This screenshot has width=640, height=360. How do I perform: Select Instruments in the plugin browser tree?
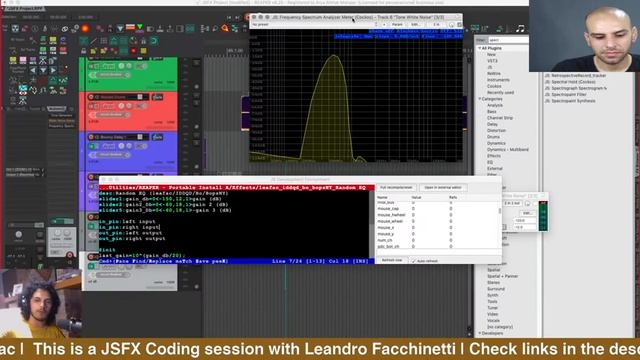click(x=498, y=80)
